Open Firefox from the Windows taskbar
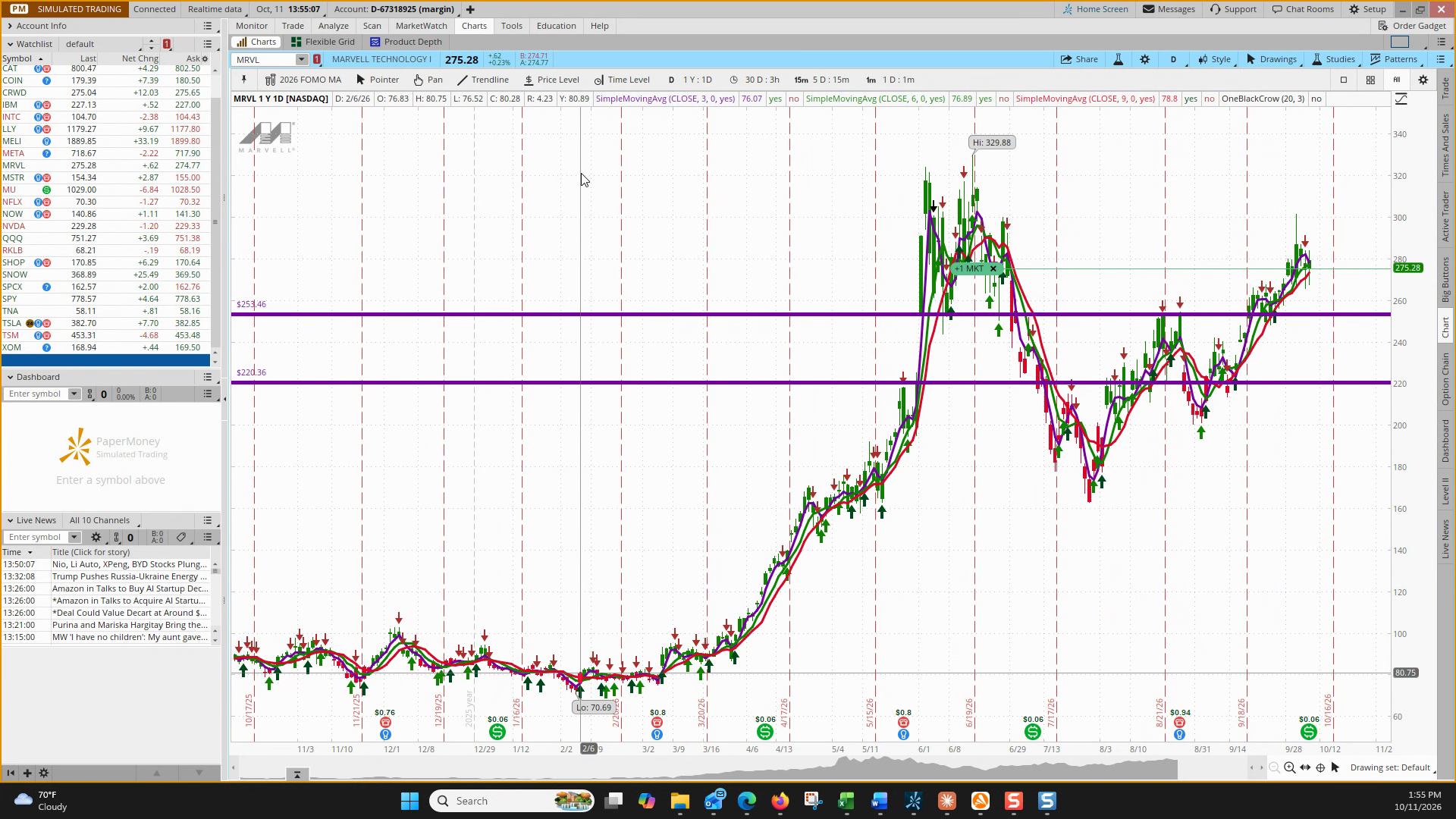This screenshot has width=1456, height=819. click(780, 801)
